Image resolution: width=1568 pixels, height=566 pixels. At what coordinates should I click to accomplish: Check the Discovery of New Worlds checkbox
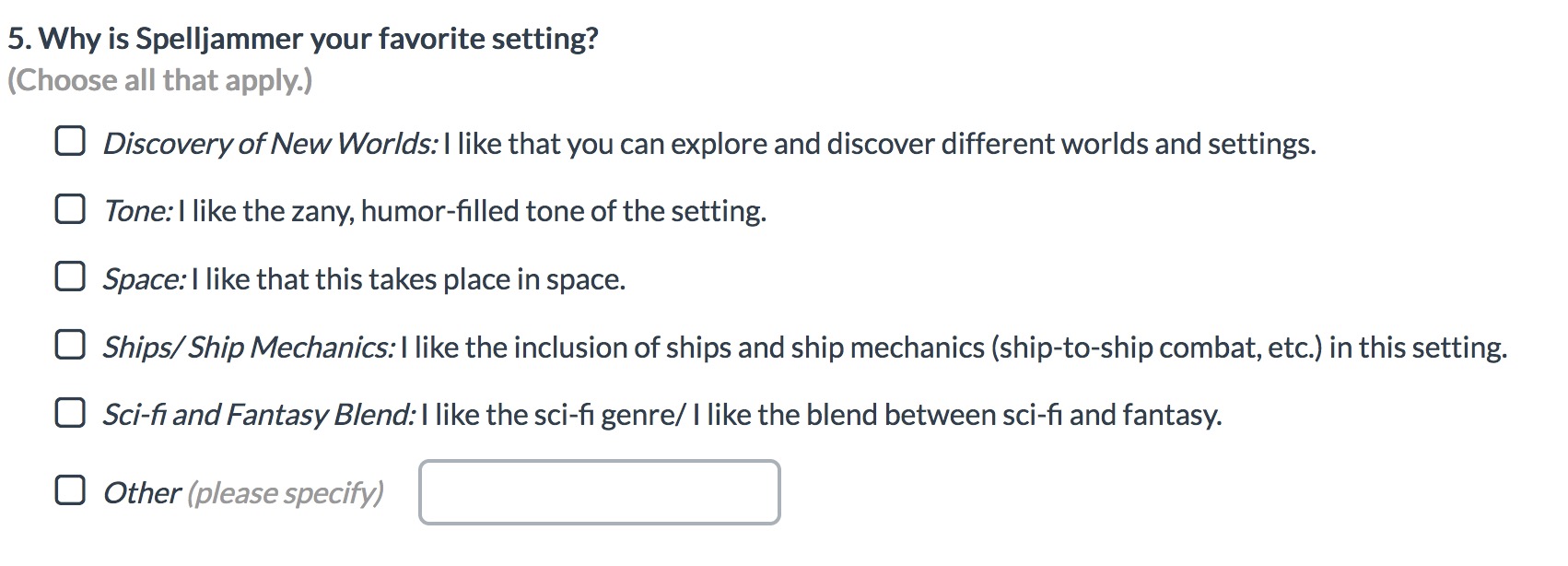(x=70, y=141)
